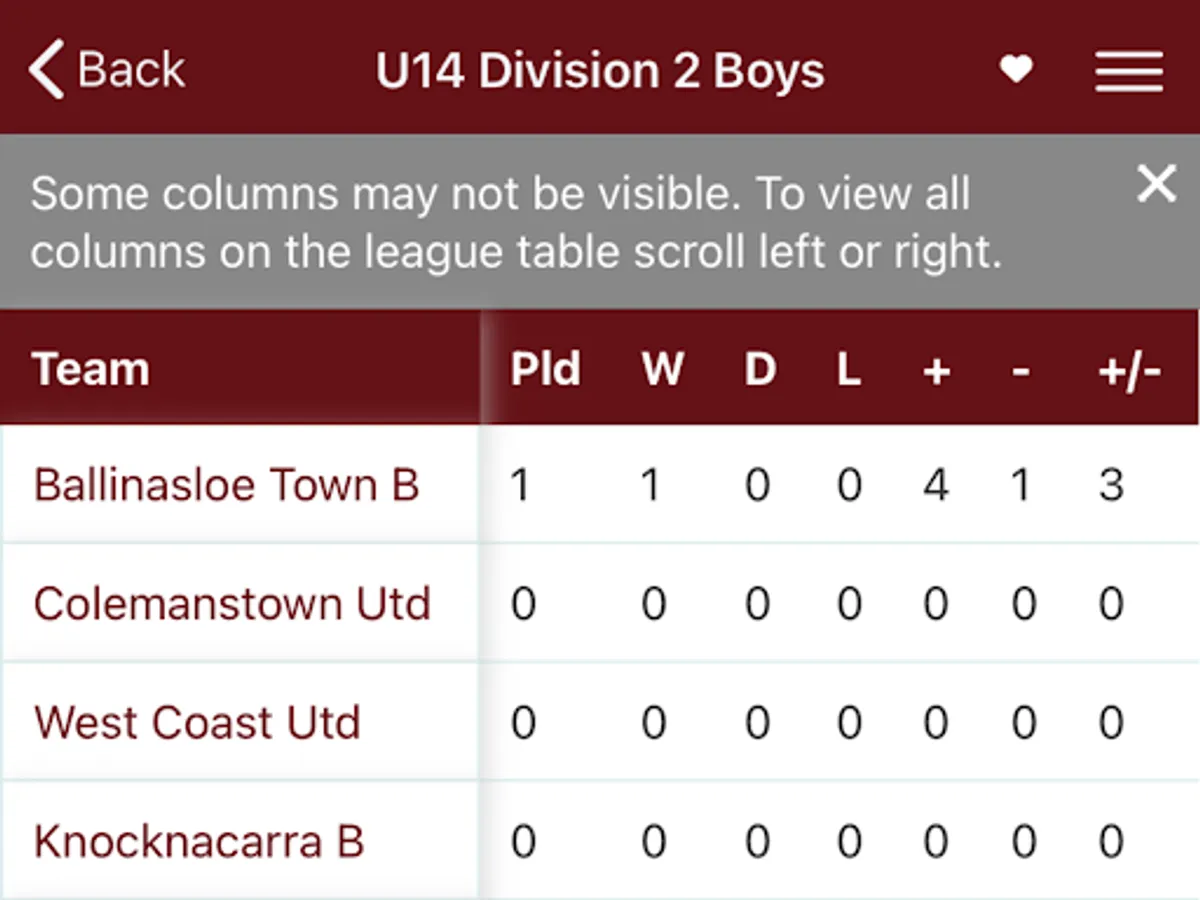Click the minus goals-against column header
1200x900 pixels.
1020,371
